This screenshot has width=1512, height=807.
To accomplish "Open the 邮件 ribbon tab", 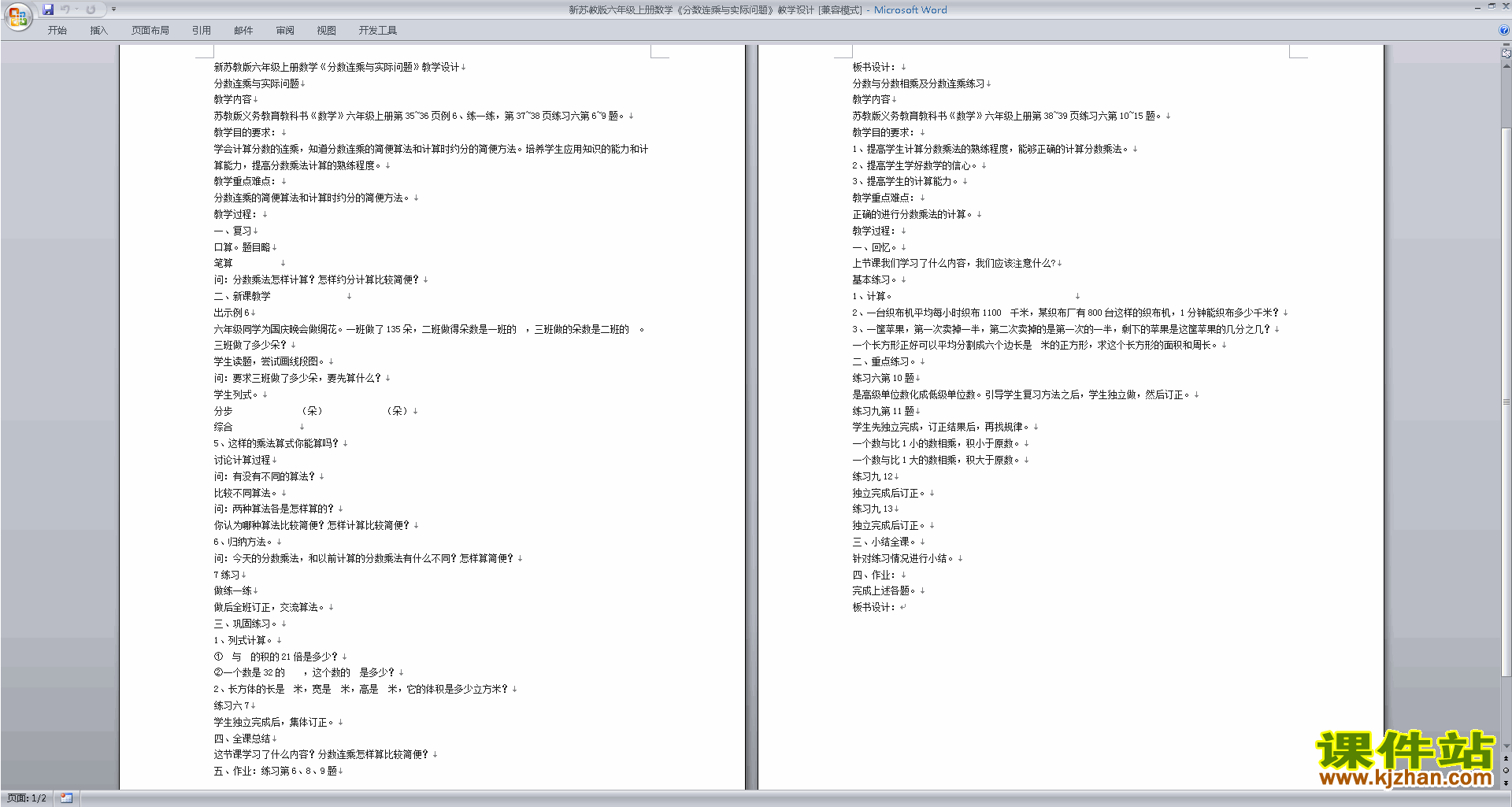I will click(243, 31).
